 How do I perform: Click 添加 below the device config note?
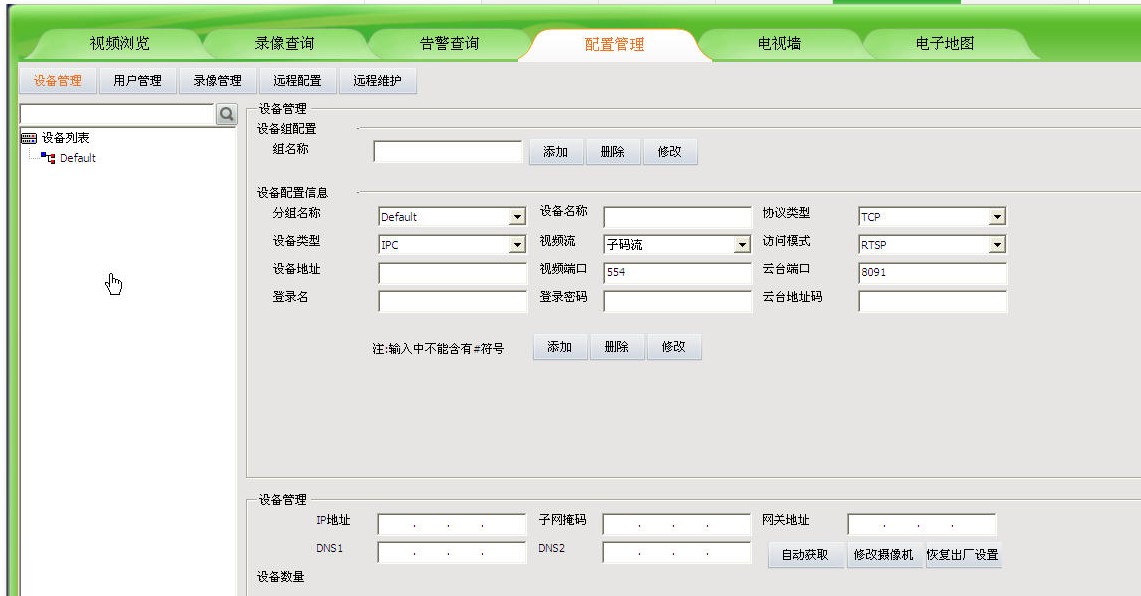pyautogui.click(x=560, y=347)
